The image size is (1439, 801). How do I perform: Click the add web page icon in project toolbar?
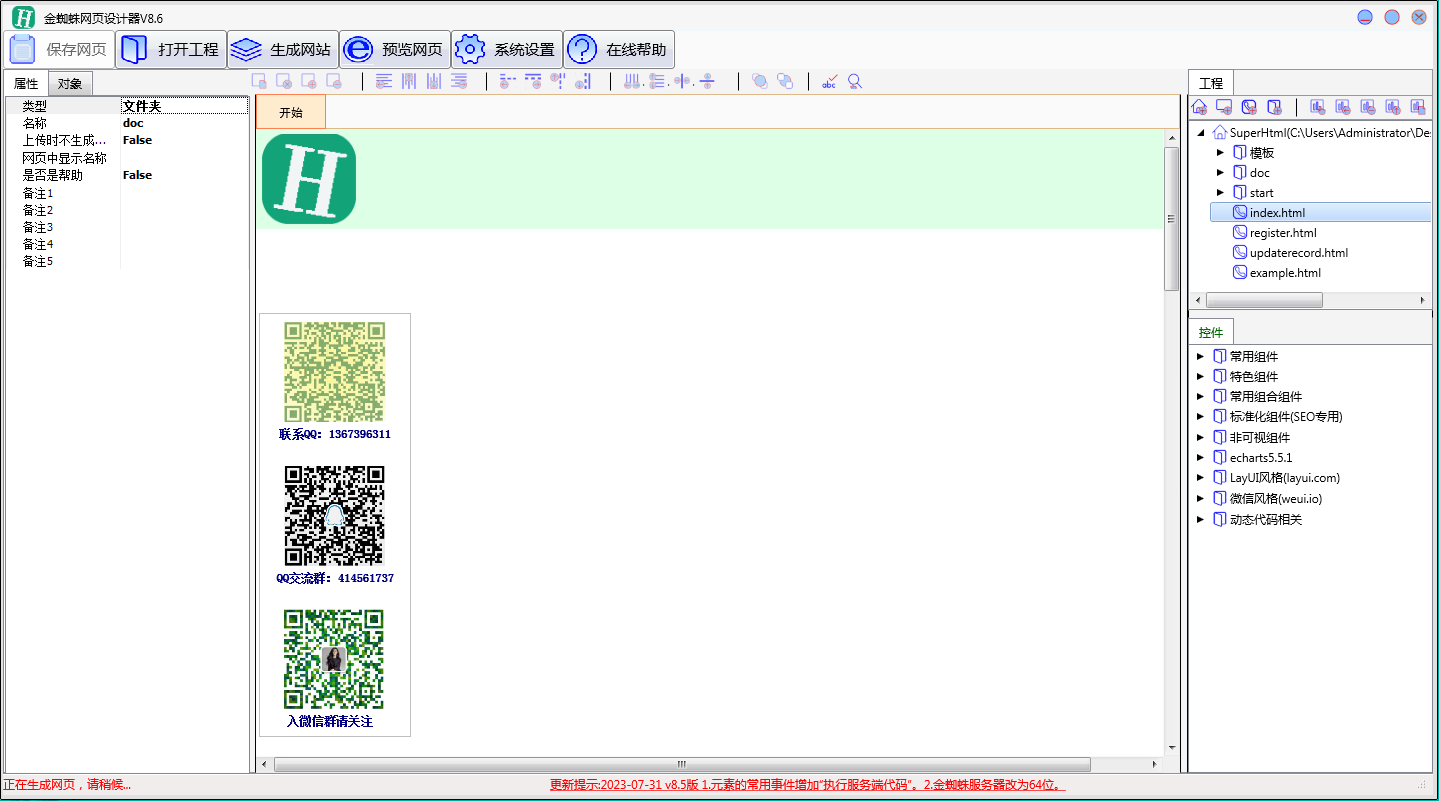[1249, 107]
